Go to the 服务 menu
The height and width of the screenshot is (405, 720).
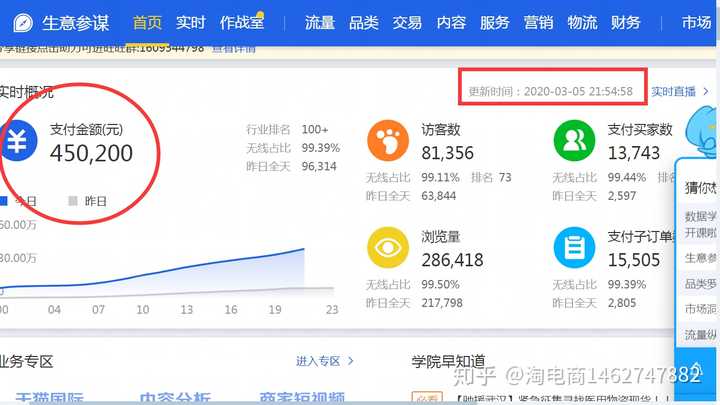(495, 22)
